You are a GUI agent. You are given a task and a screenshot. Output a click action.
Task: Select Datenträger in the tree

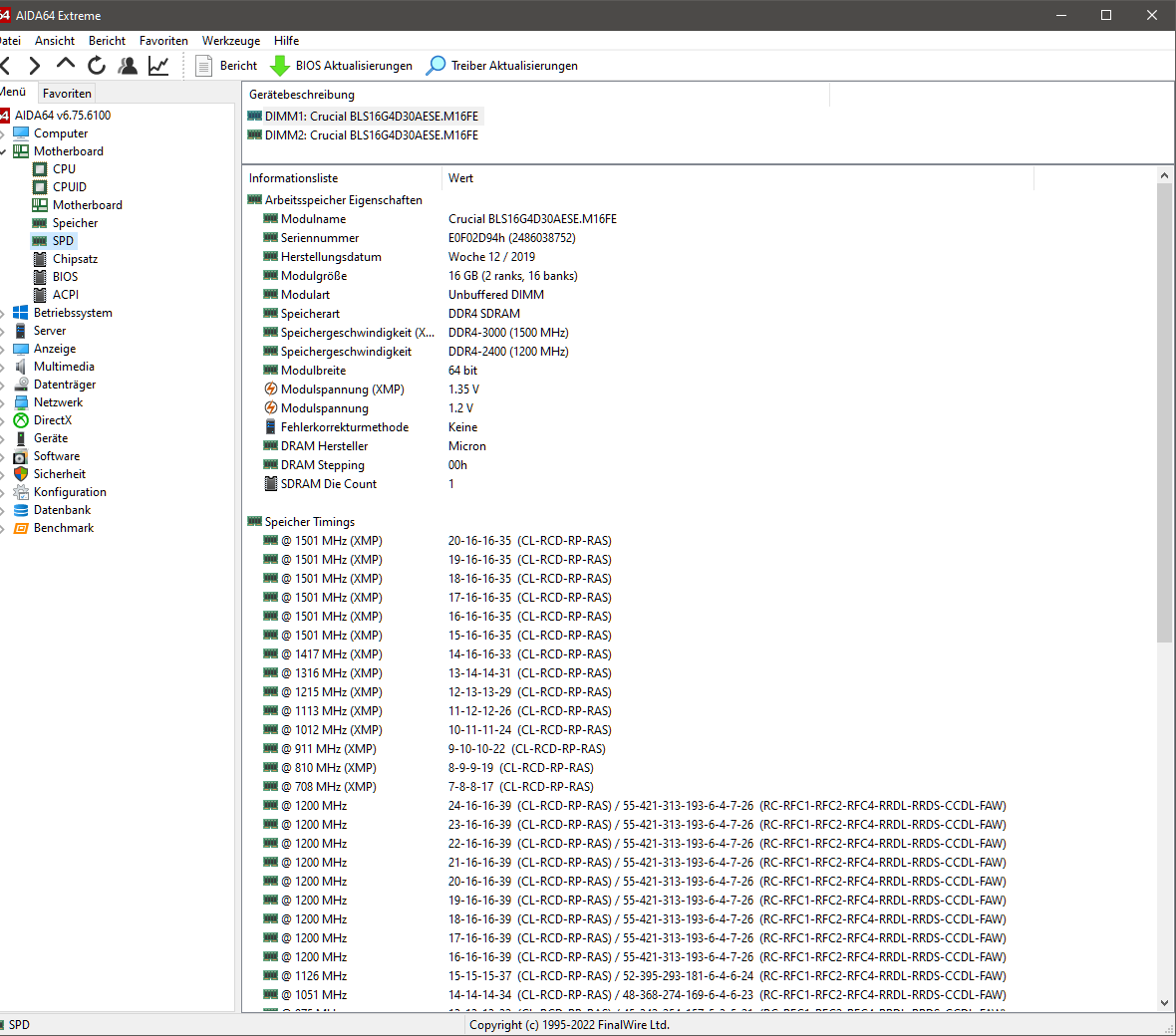(x=65, y=385)
